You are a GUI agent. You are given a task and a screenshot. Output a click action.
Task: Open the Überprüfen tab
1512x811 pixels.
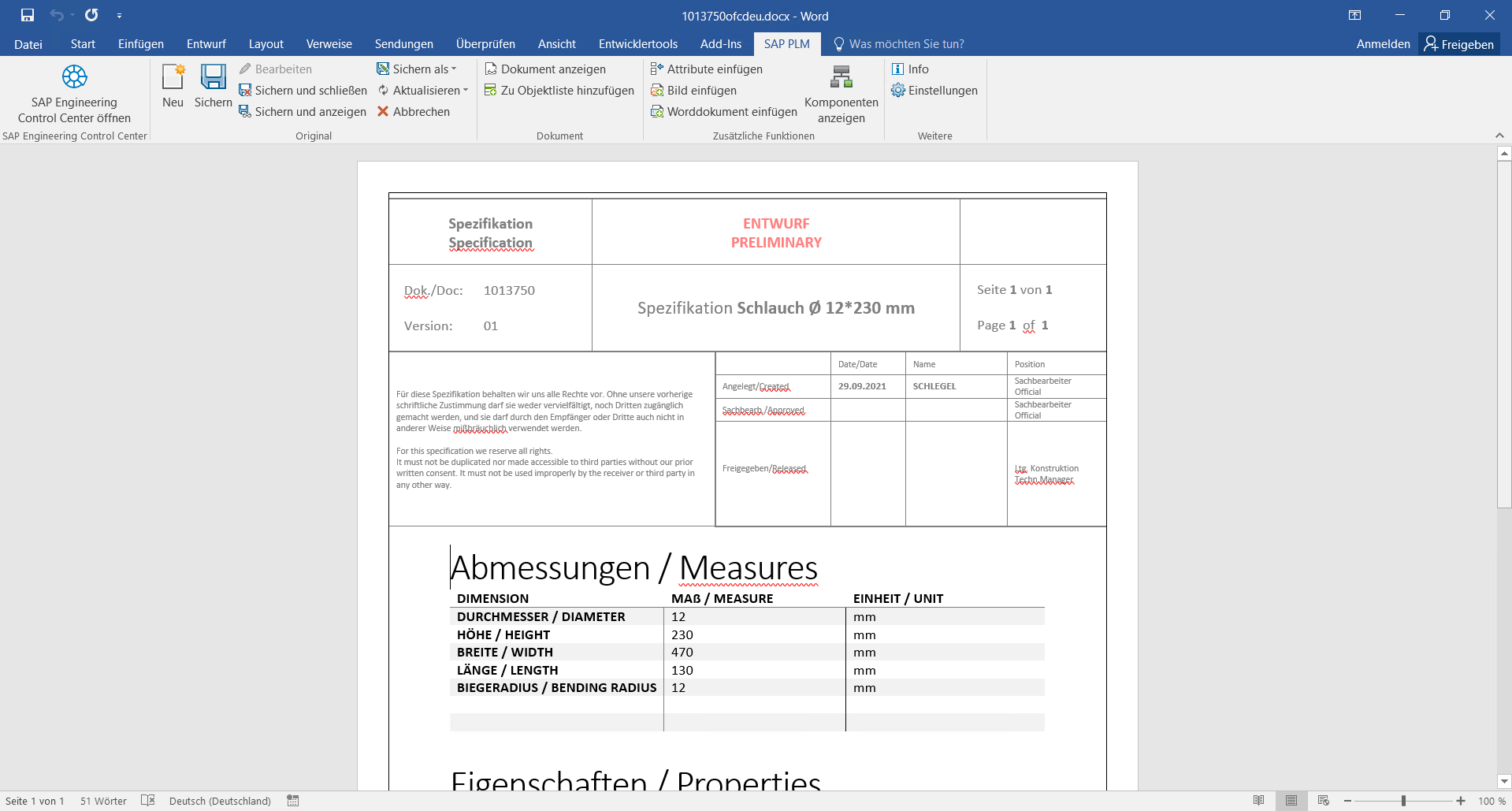coord(485,44)
